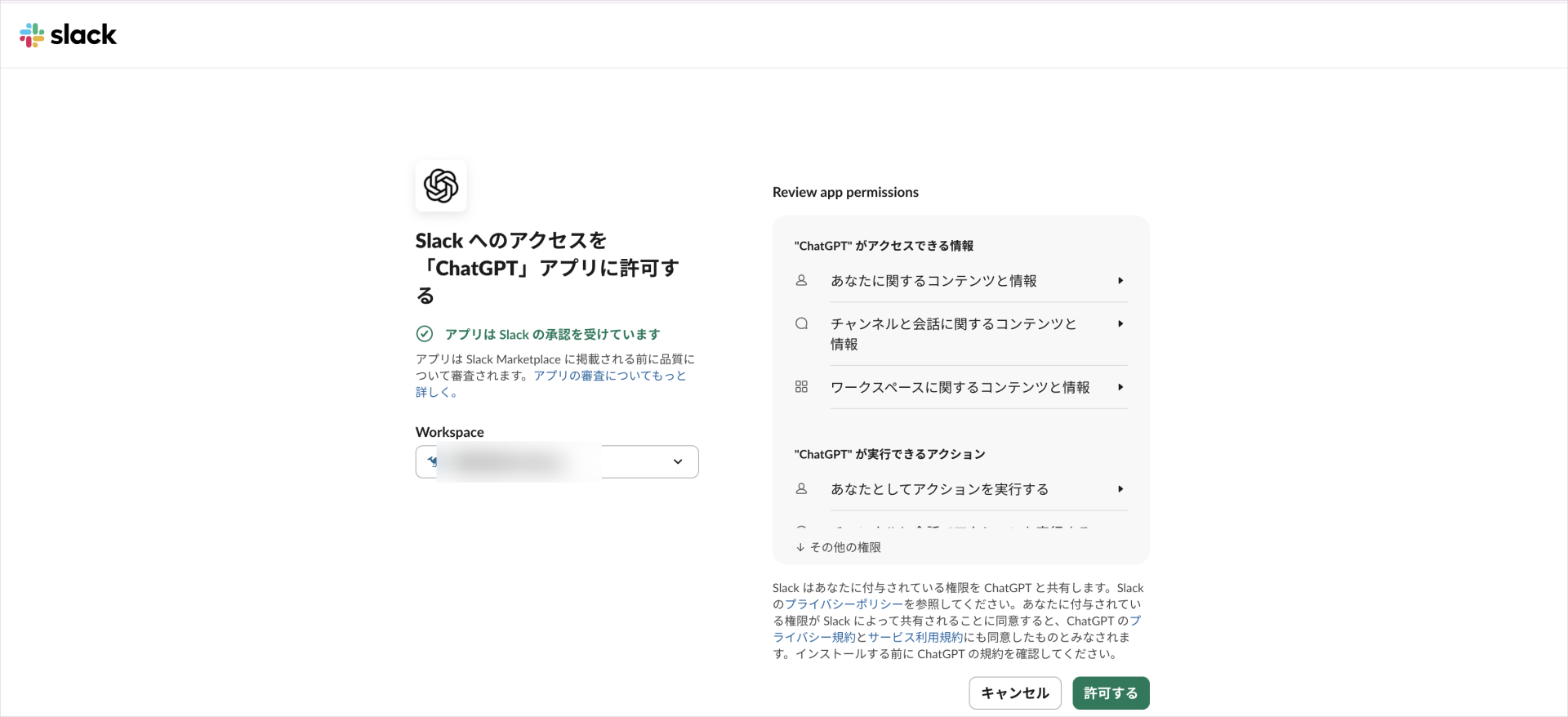Screen dimensions: 1568x717
Task: Open サービス利用規約 link
Action: [x=915, y=637]
